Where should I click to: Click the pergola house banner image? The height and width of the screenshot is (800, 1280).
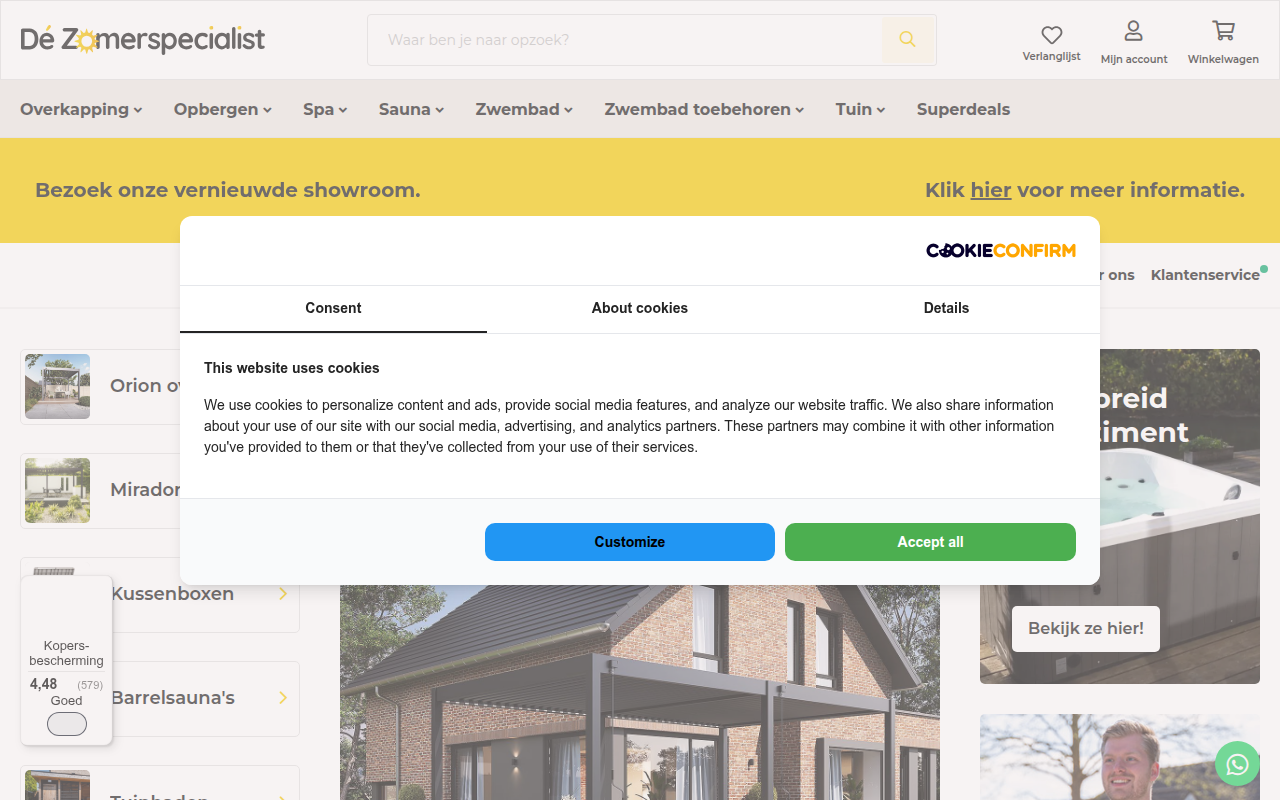(640, 692)
